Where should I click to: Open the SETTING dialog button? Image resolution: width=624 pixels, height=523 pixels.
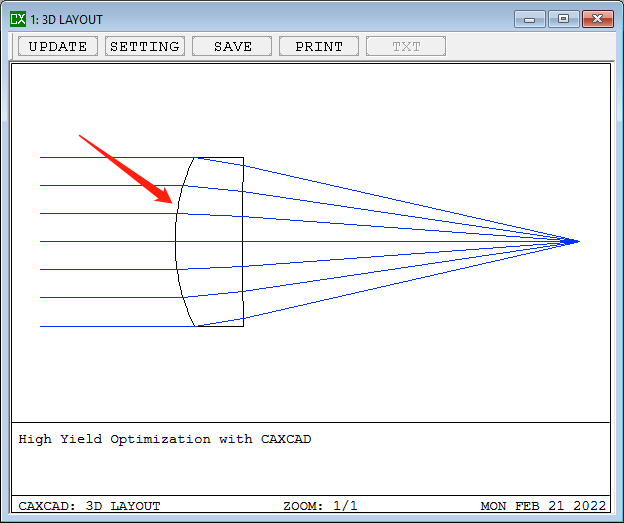pyautogui.click(x=145, y=46)
